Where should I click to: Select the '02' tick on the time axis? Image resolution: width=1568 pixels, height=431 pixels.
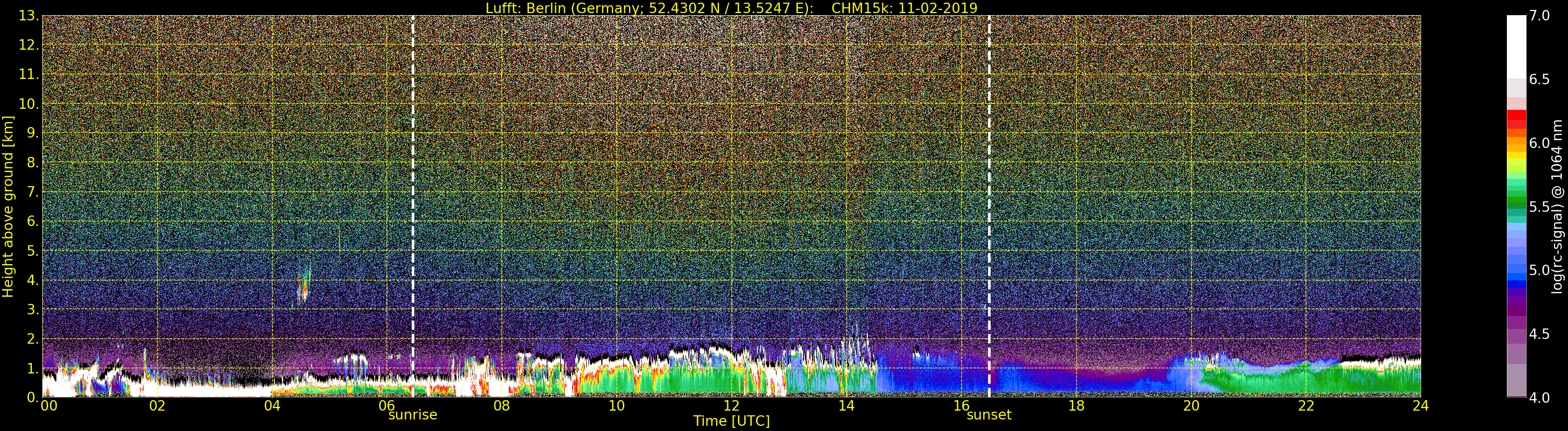(157, 405)
